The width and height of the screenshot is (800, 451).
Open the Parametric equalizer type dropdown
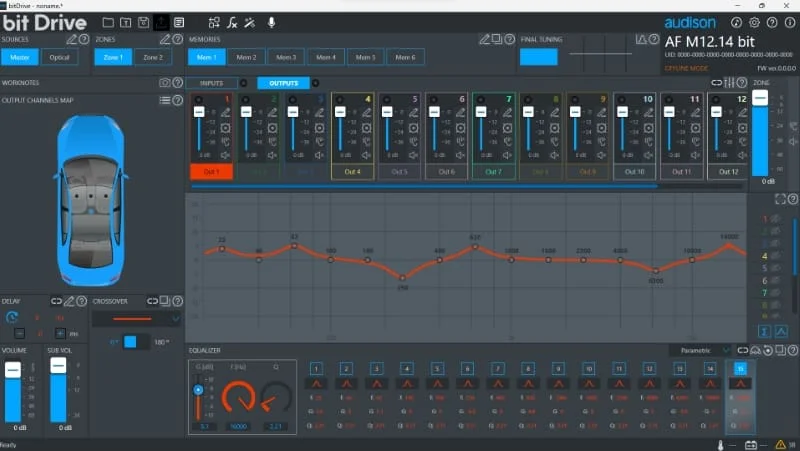coord(701,350)
